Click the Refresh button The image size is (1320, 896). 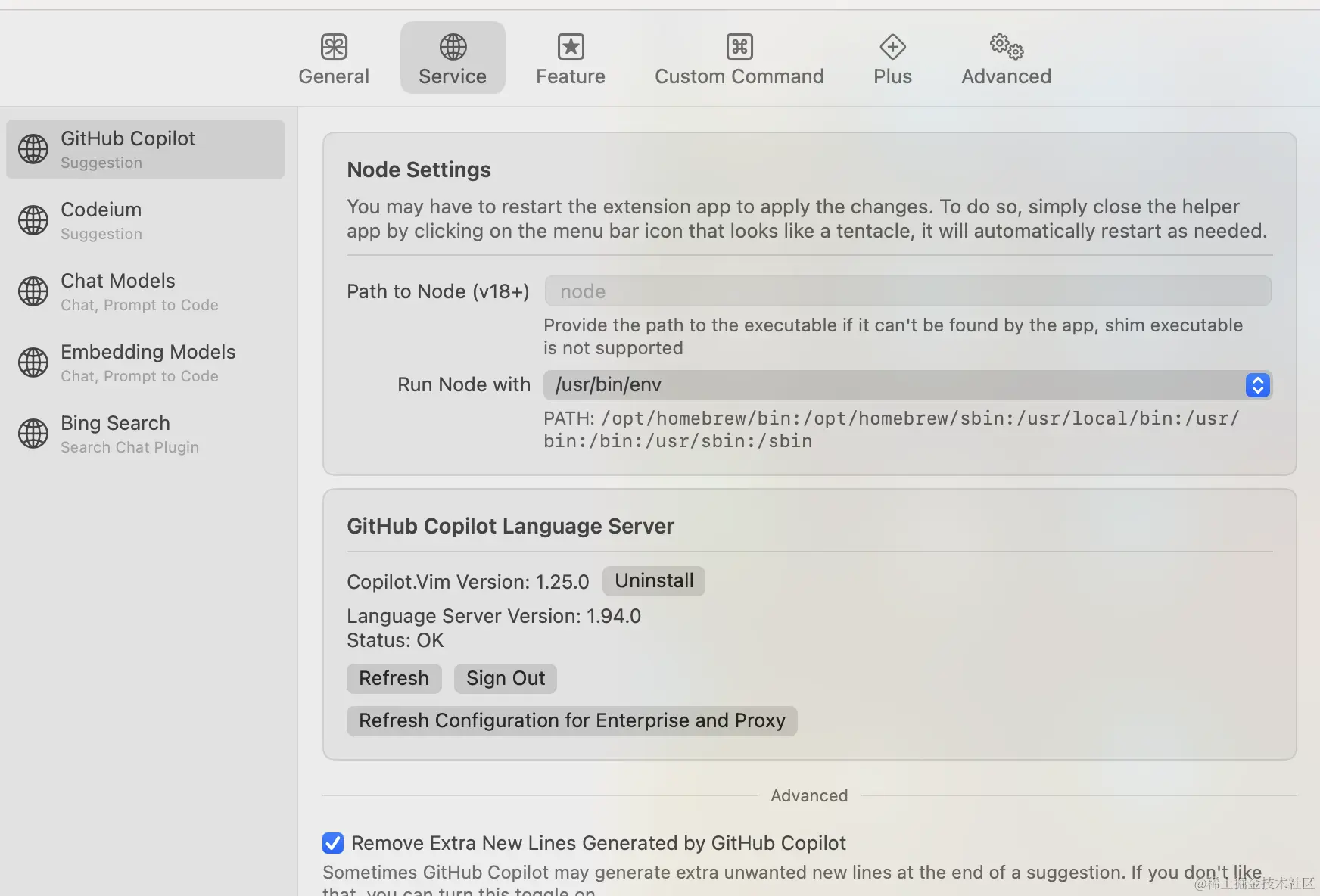pyautogui.click(x=394, y=679)
